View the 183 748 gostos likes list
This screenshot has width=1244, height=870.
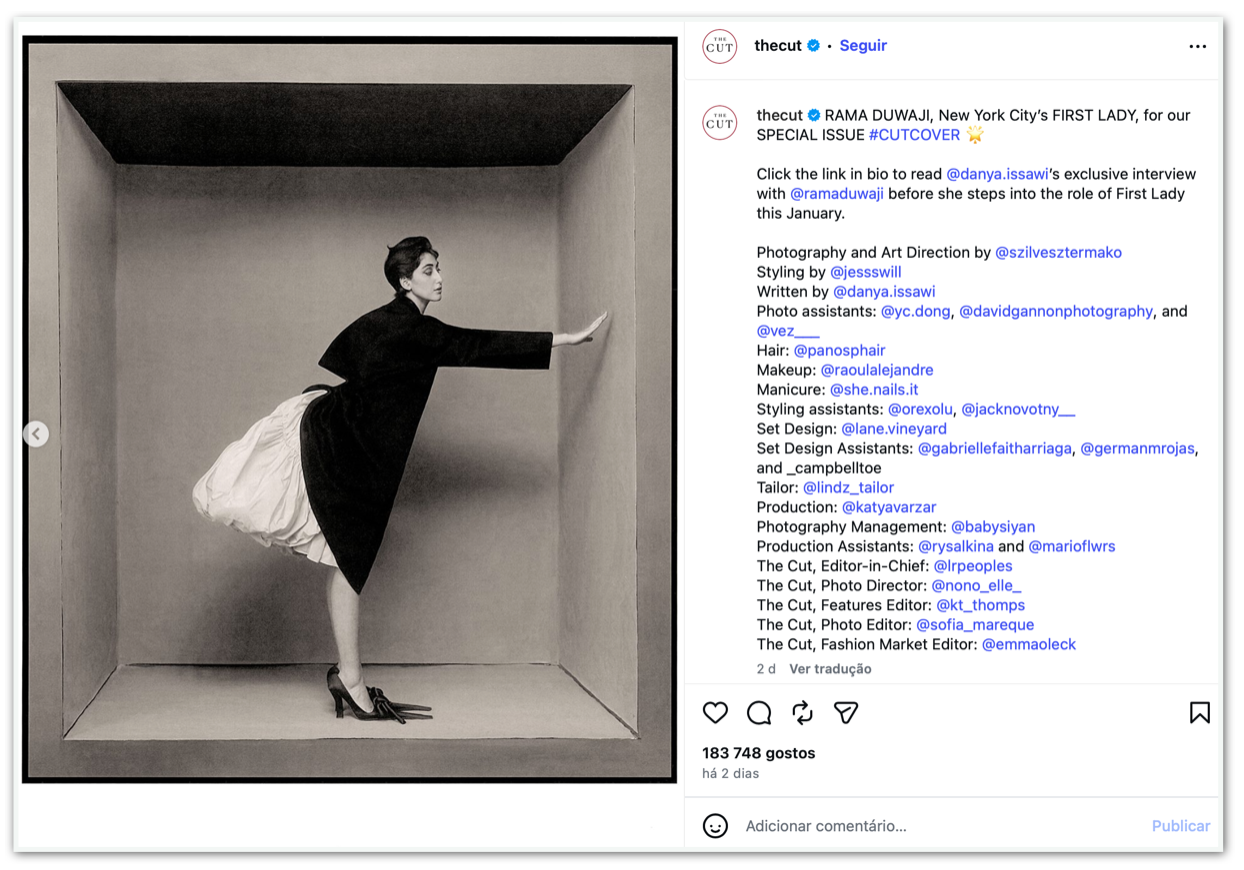click(x=759, y=753)
